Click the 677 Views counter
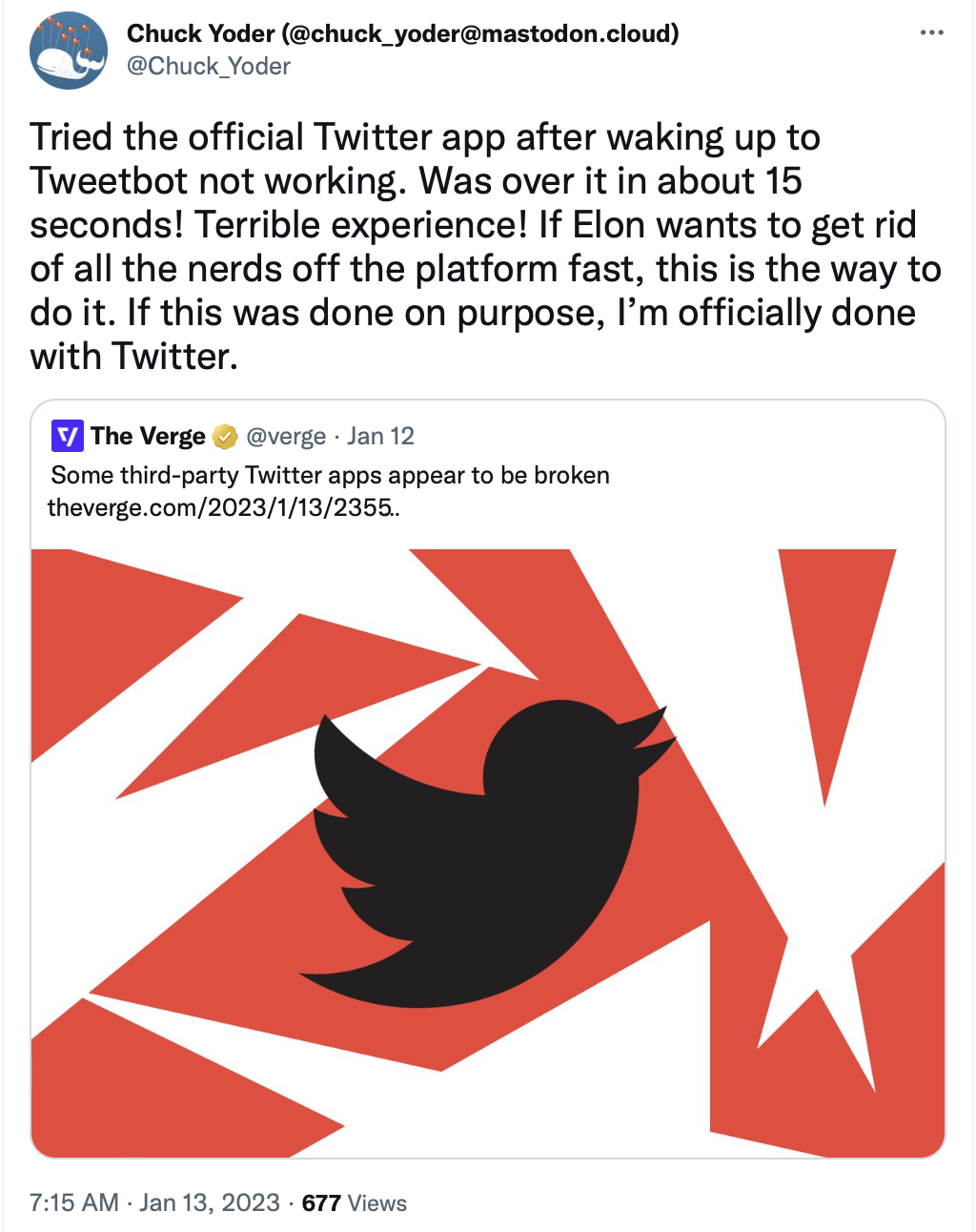 coord(354,1202)
